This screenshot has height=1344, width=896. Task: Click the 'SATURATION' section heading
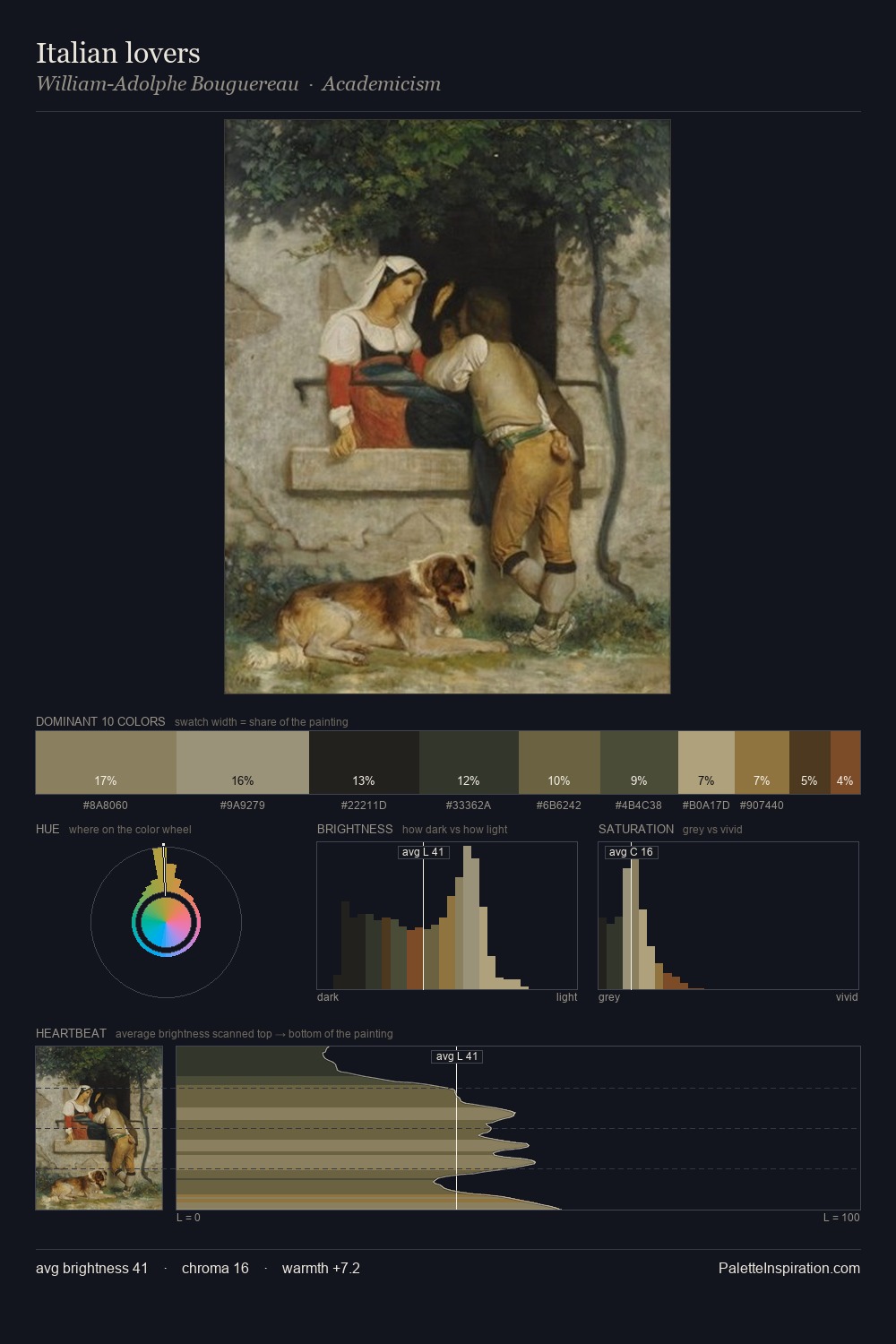(x=636, y=829)
